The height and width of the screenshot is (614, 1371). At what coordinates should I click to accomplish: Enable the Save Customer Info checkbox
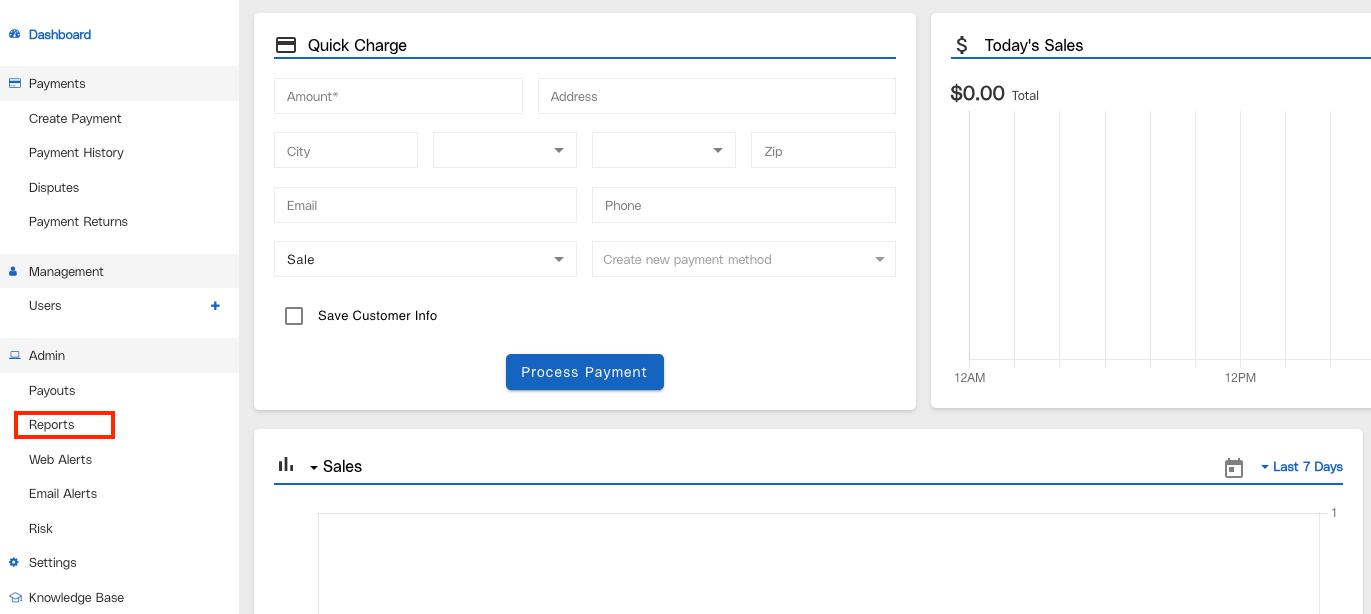pos(294,315)
